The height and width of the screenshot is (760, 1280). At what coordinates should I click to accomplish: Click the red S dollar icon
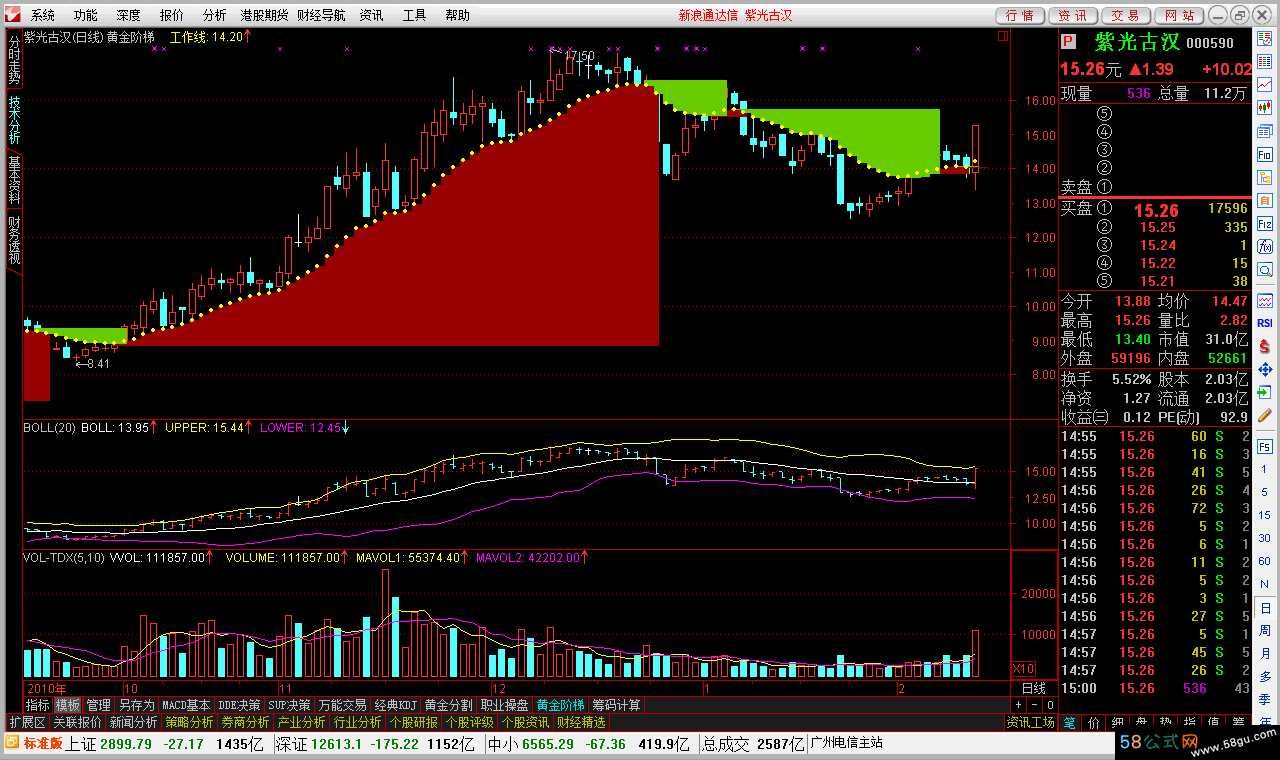click(1265, 346)
